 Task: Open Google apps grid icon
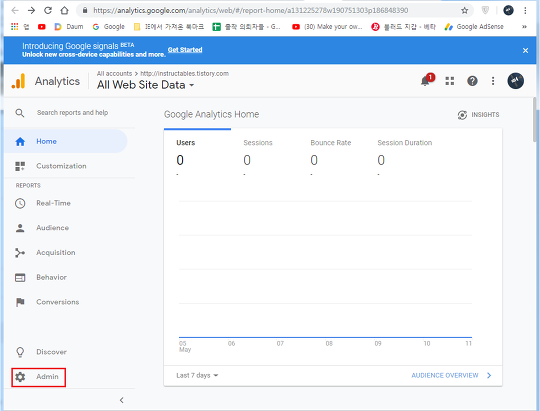click(450, 81)
